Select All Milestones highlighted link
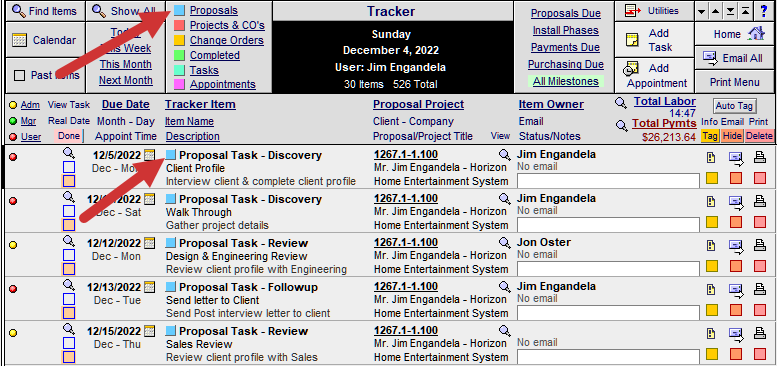 (x=565, y=81)
